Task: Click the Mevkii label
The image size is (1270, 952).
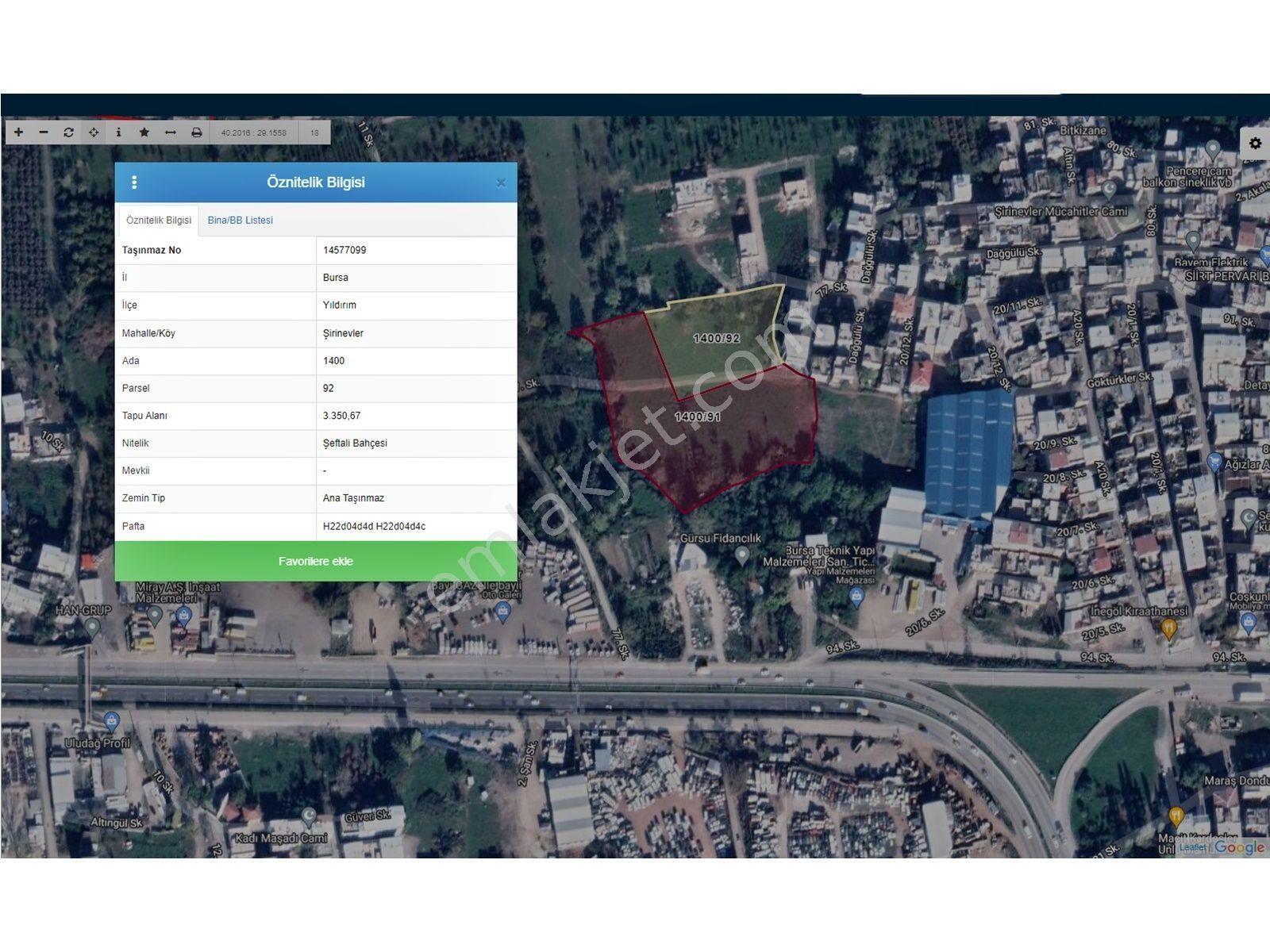Action: coord(136,470)
